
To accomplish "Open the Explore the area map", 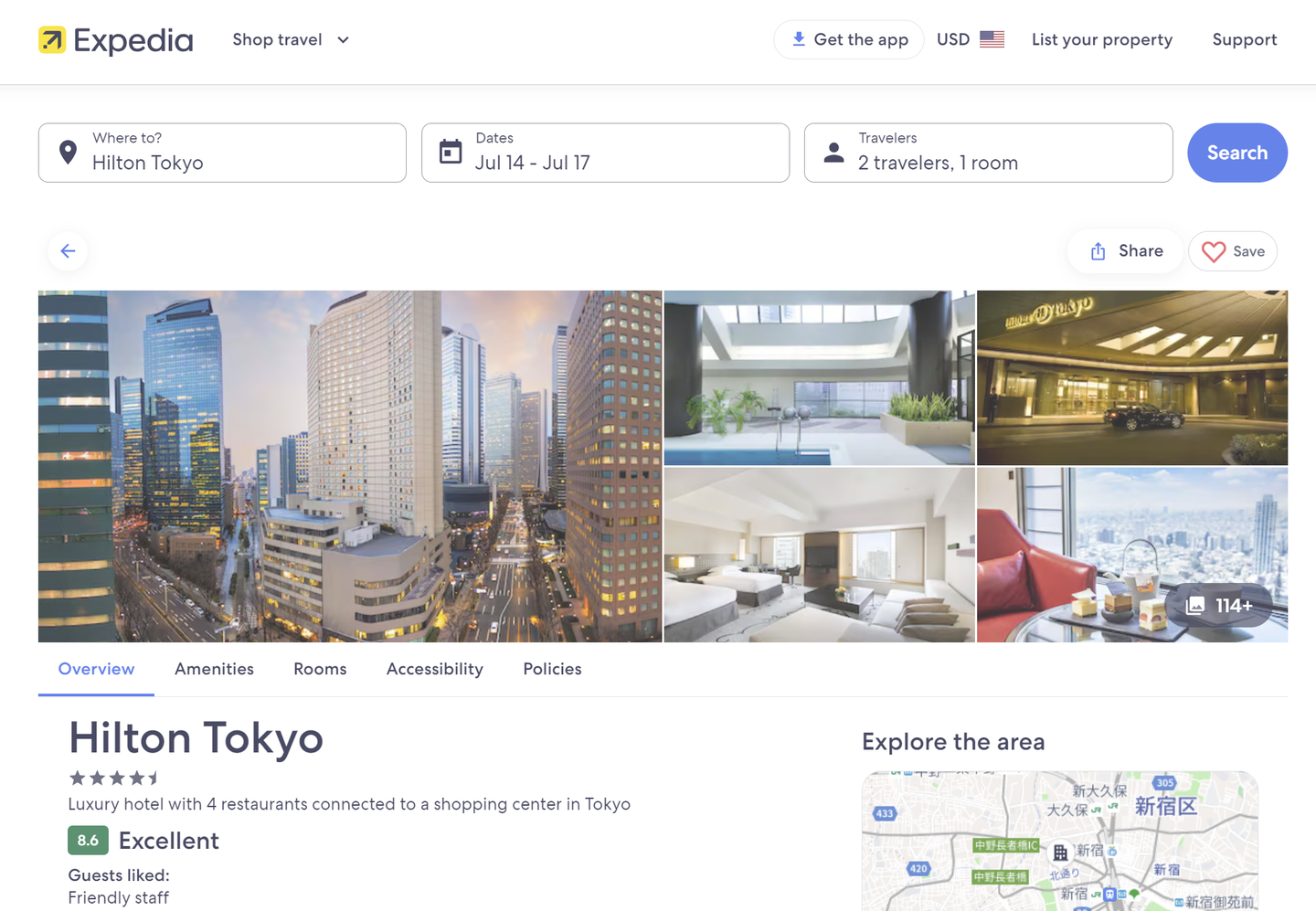I will pyautogui.click(x=1060, y=841).
